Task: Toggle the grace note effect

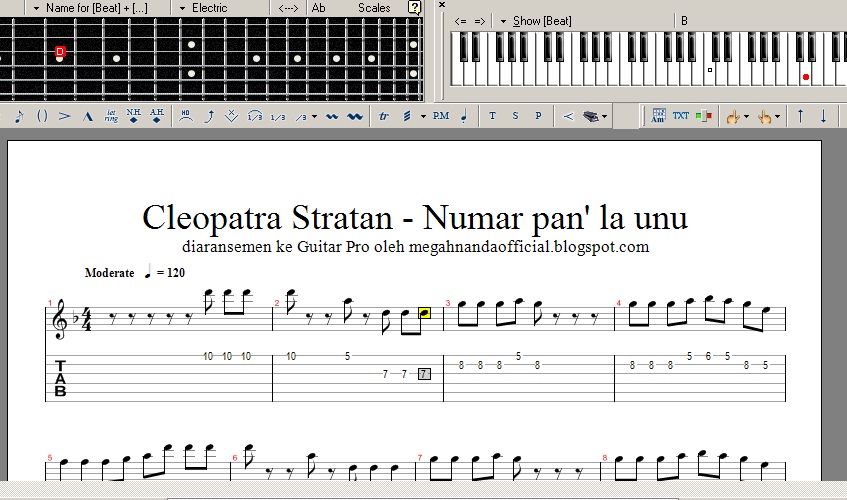Action: (19, 116)
